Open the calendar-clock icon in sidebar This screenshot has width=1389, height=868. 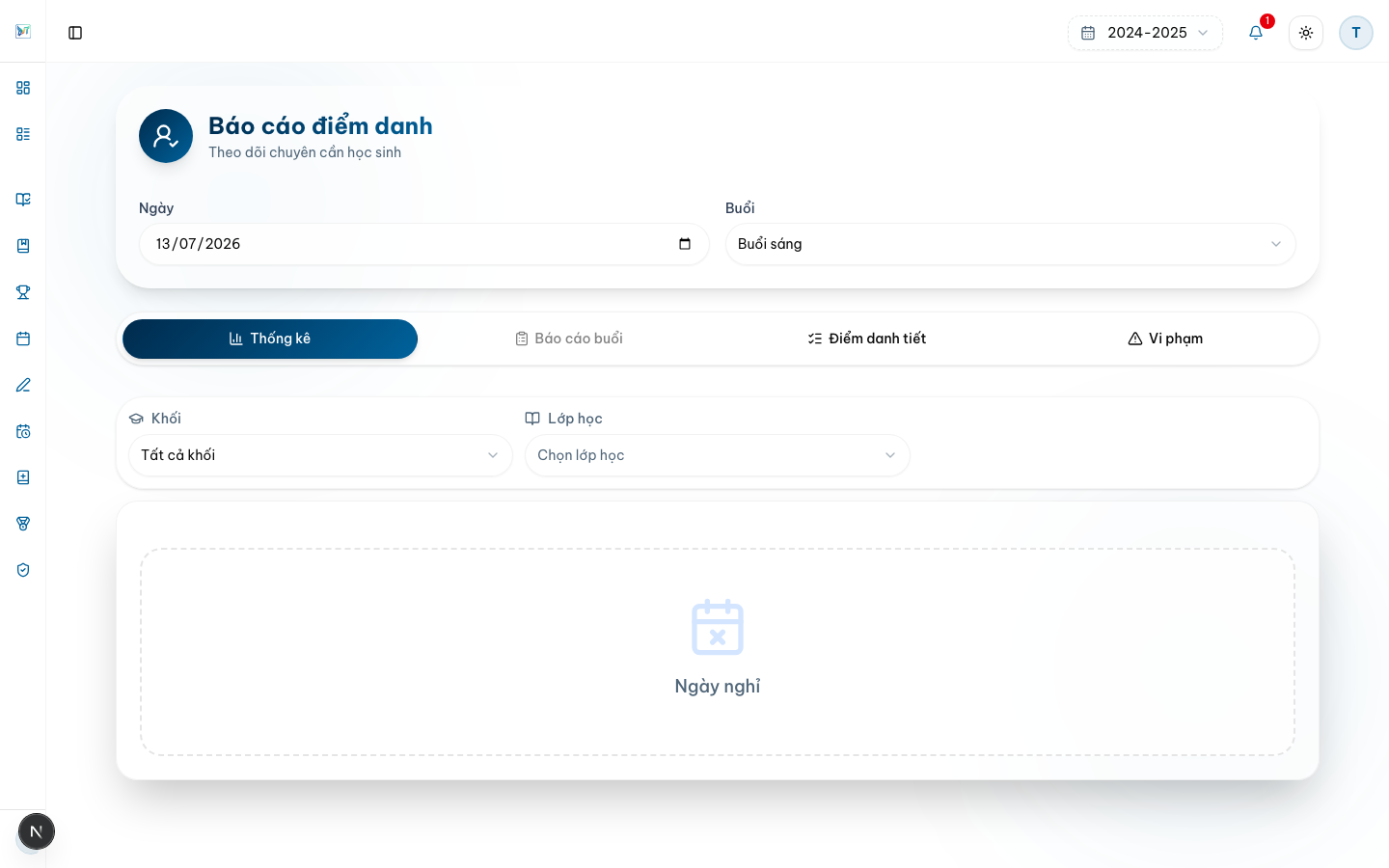click(23, 431)
